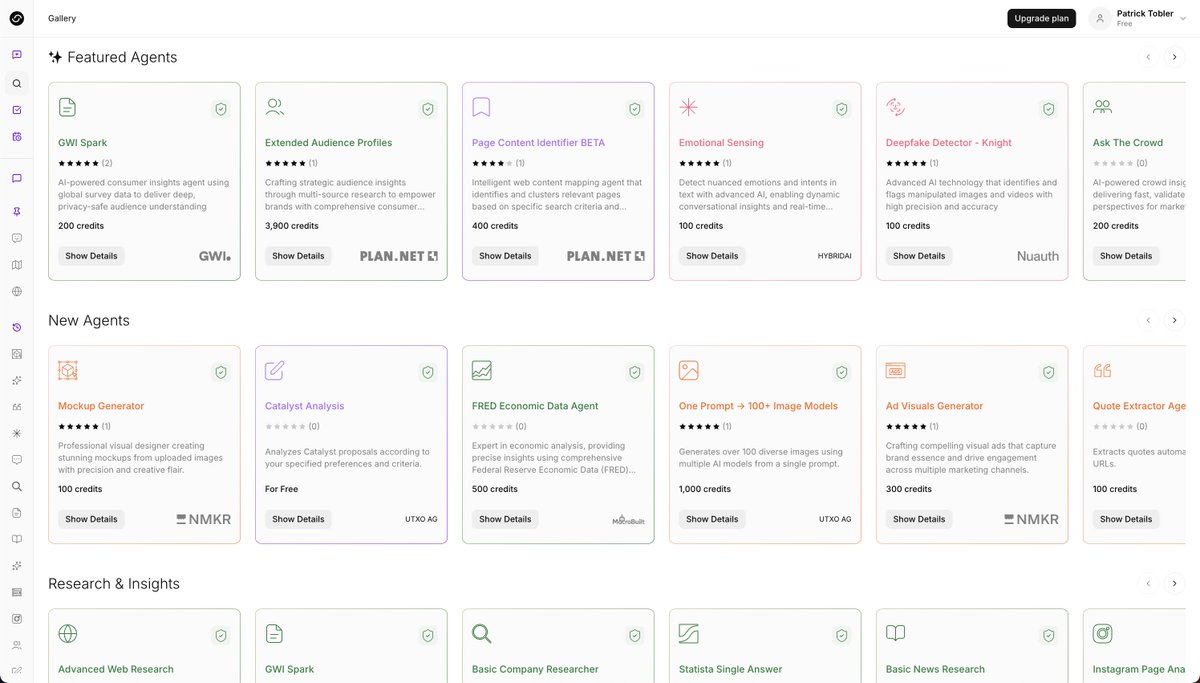Screen dimensions: 1200x683
Task: Click the Catalyst Analysis edit-pencil icon
Action: pos(275,370)
